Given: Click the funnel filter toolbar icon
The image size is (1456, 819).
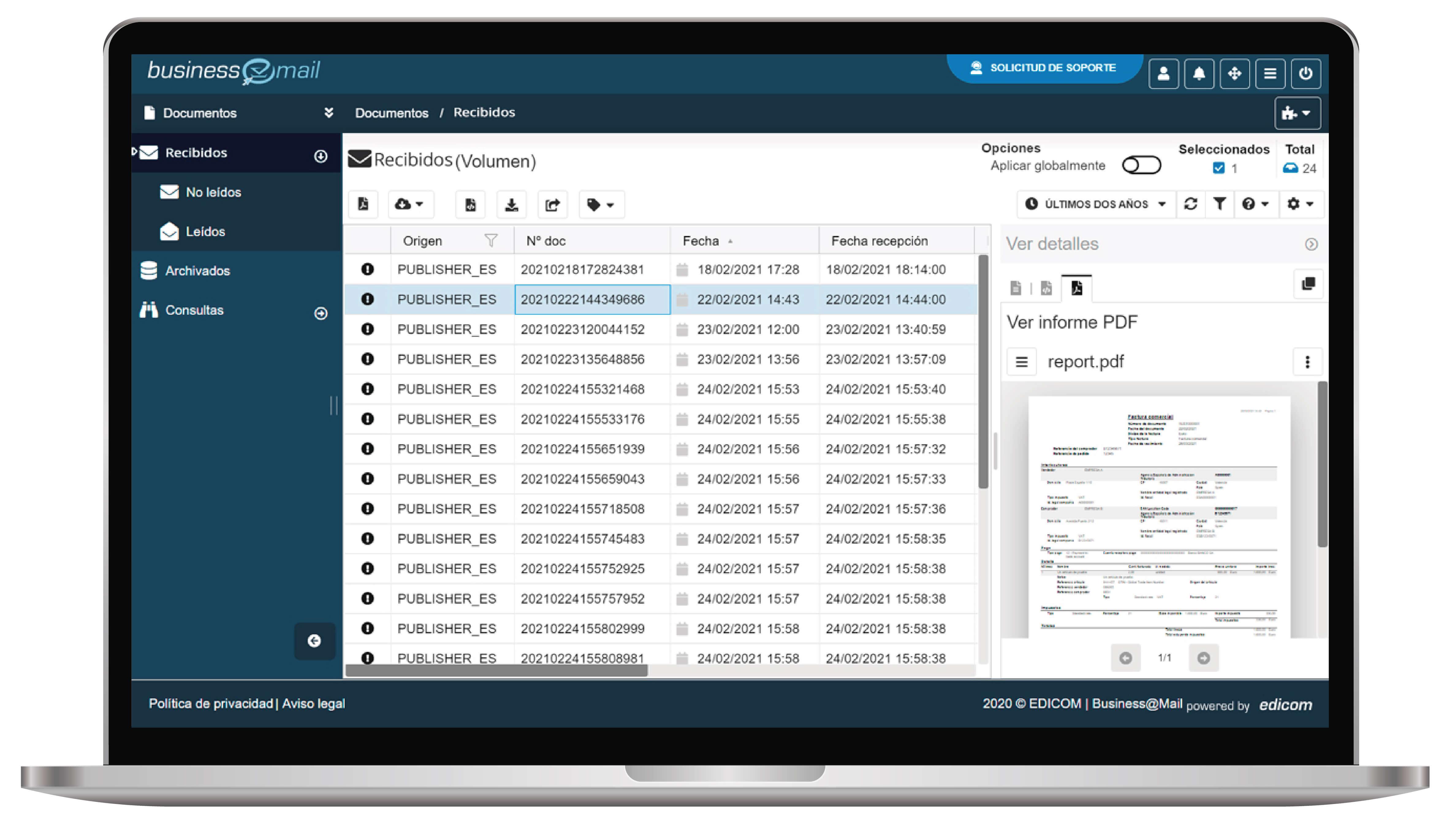Looking at the screenshot, I should pos(1219,204).
